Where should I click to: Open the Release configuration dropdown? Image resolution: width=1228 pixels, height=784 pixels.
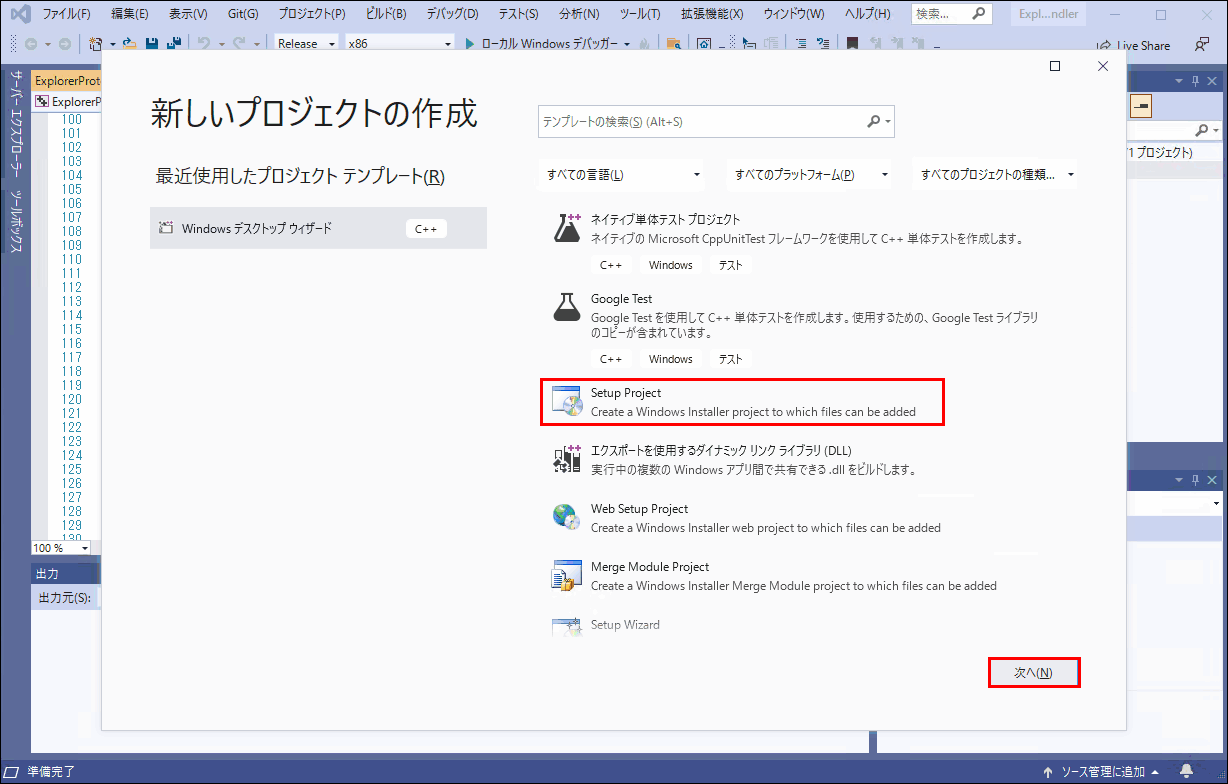[x=307, y=44]
